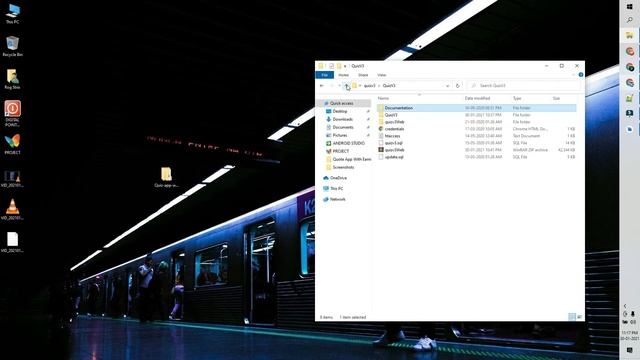Screen dimensions: 640x360
Task: Open the address bar history dropdown
Action: tap(448, 86)
